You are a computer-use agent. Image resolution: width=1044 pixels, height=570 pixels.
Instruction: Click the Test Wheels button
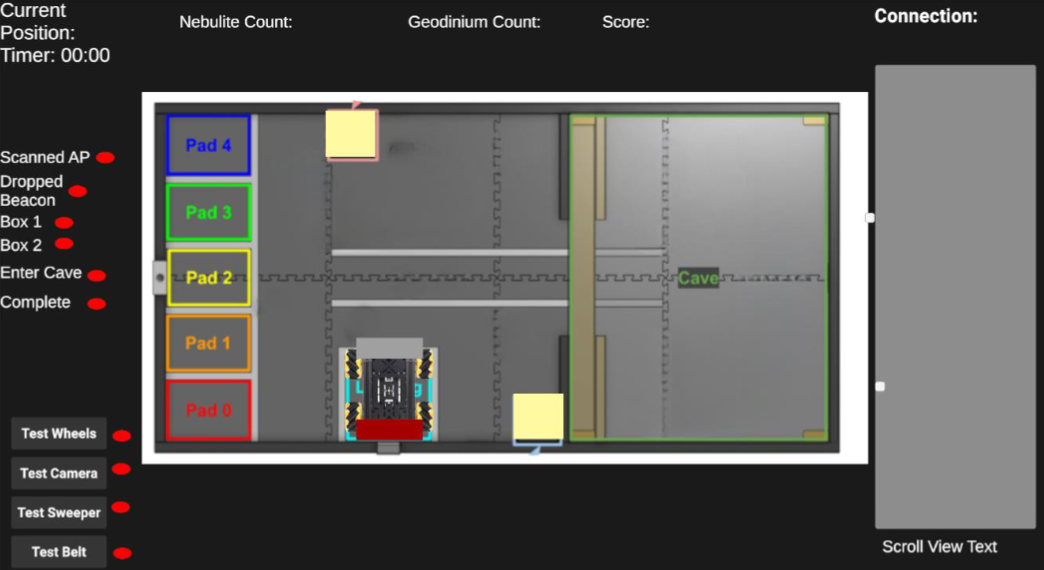click(59, 434)
